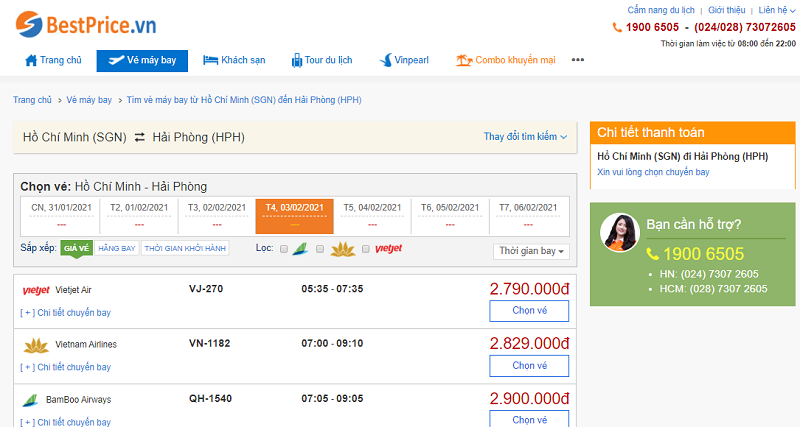Open Combo khuyến mại menu item
The height and width of the screenshot is (427, 800).
(x=505, y=60)
